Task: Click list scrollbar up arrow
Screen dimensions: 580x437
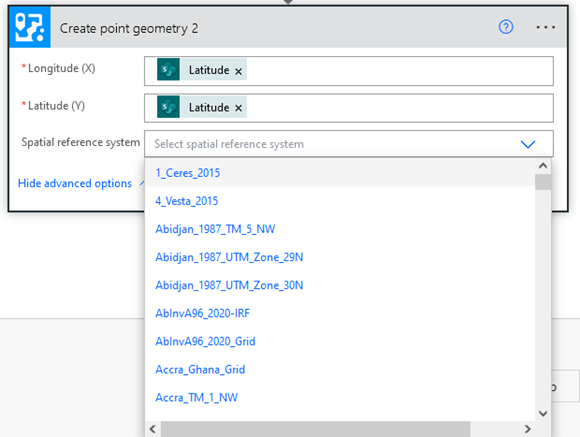Action: click(543, 166)
